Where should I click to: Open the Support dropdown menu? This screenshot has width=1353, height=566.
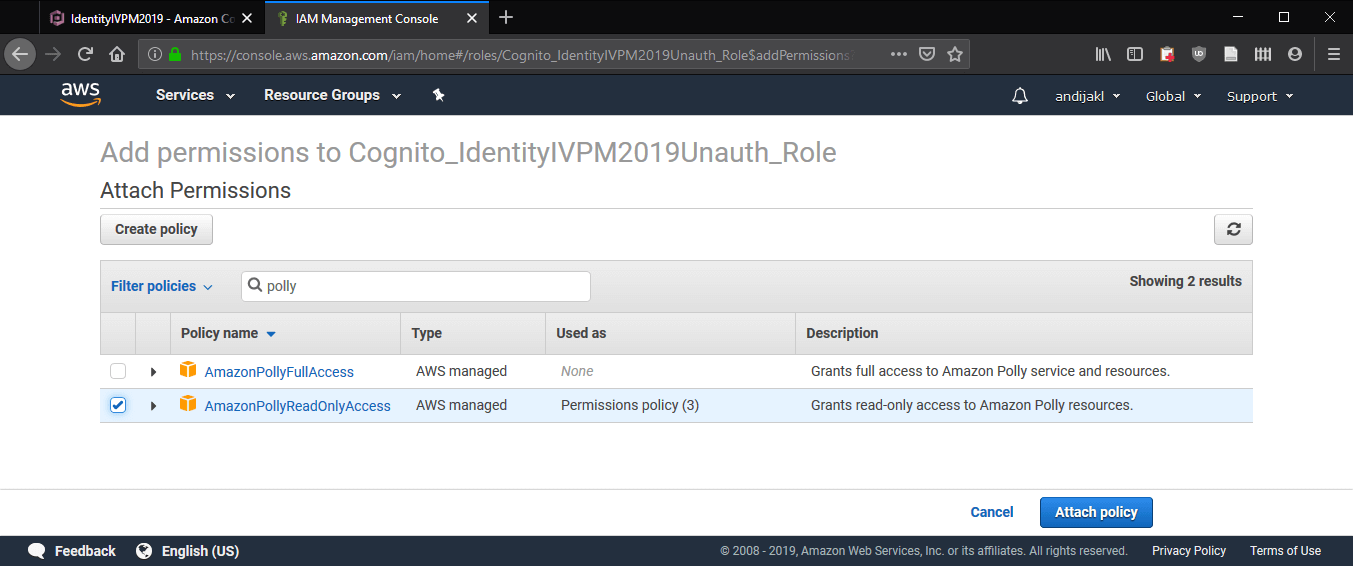point(1260,96)
